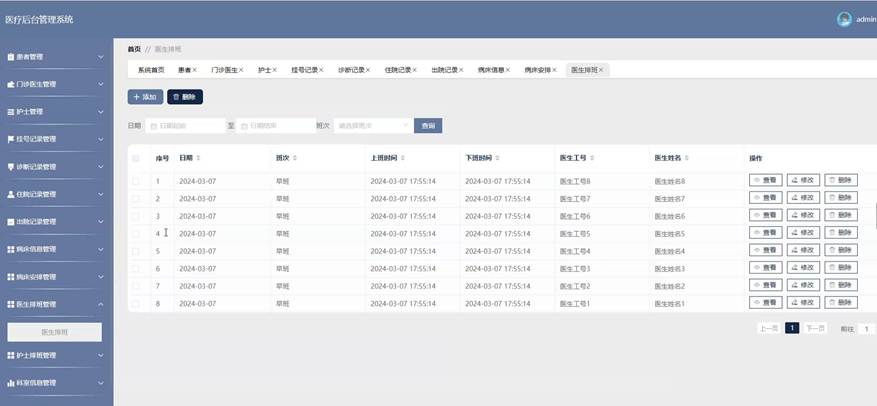The width and height of the screenshot is (877, 406).
Task: Open the admin avatar in the header
Action: [x=844, y=20]
